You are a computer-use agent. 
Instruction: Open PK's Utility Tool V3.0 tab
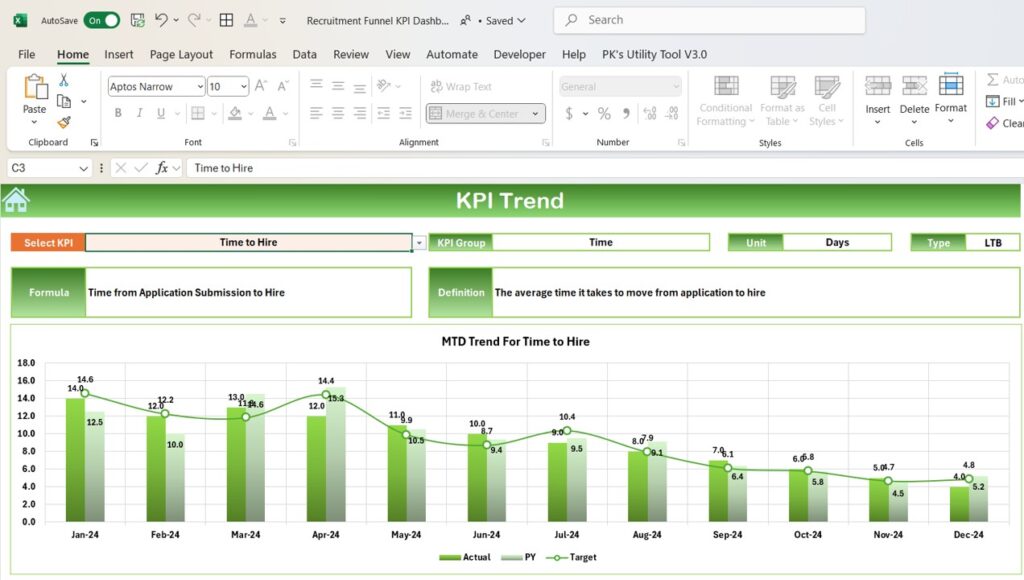654,54
